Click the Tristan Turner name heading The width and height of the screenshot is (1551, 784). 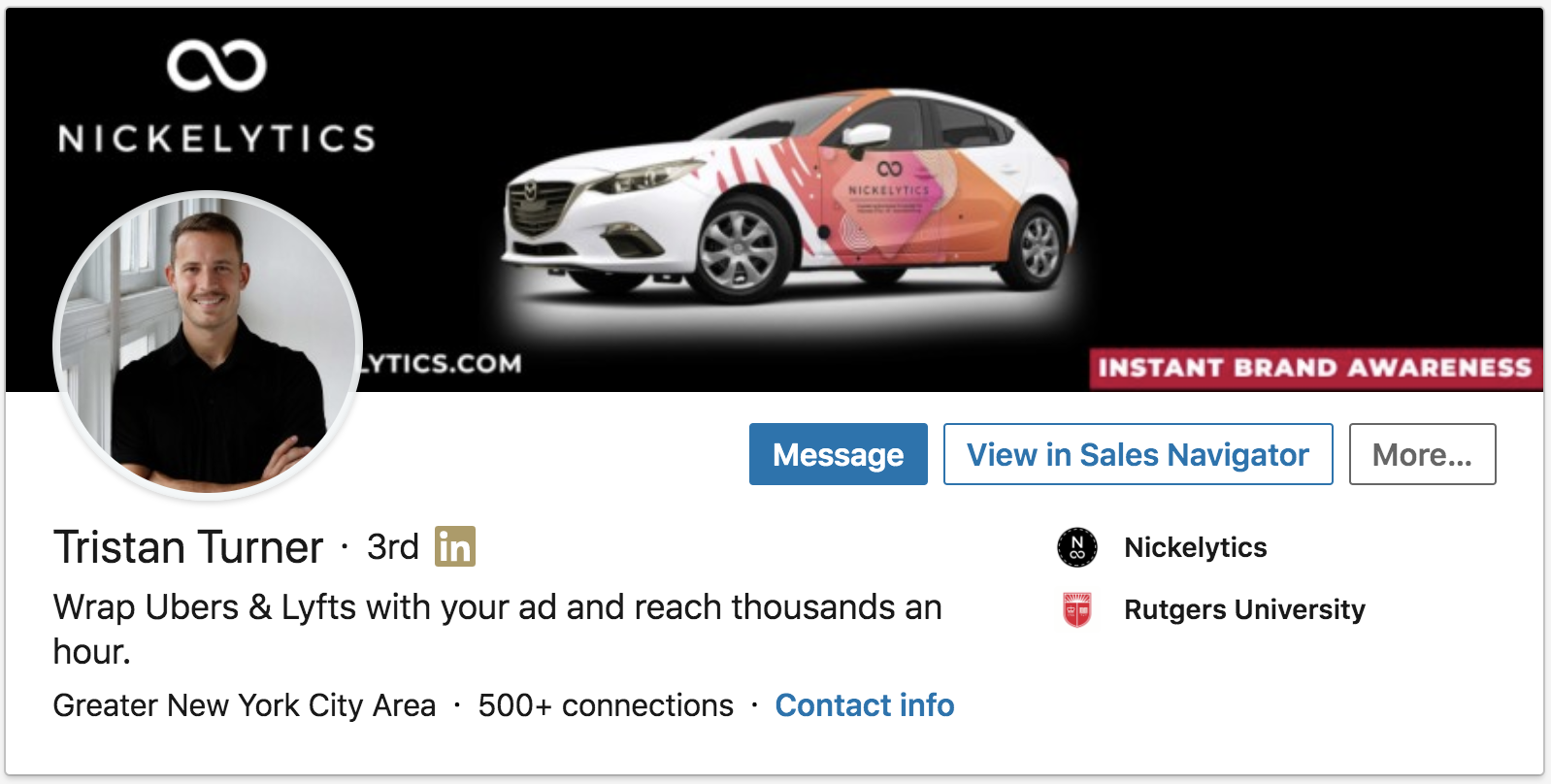(x=188, y=547)
